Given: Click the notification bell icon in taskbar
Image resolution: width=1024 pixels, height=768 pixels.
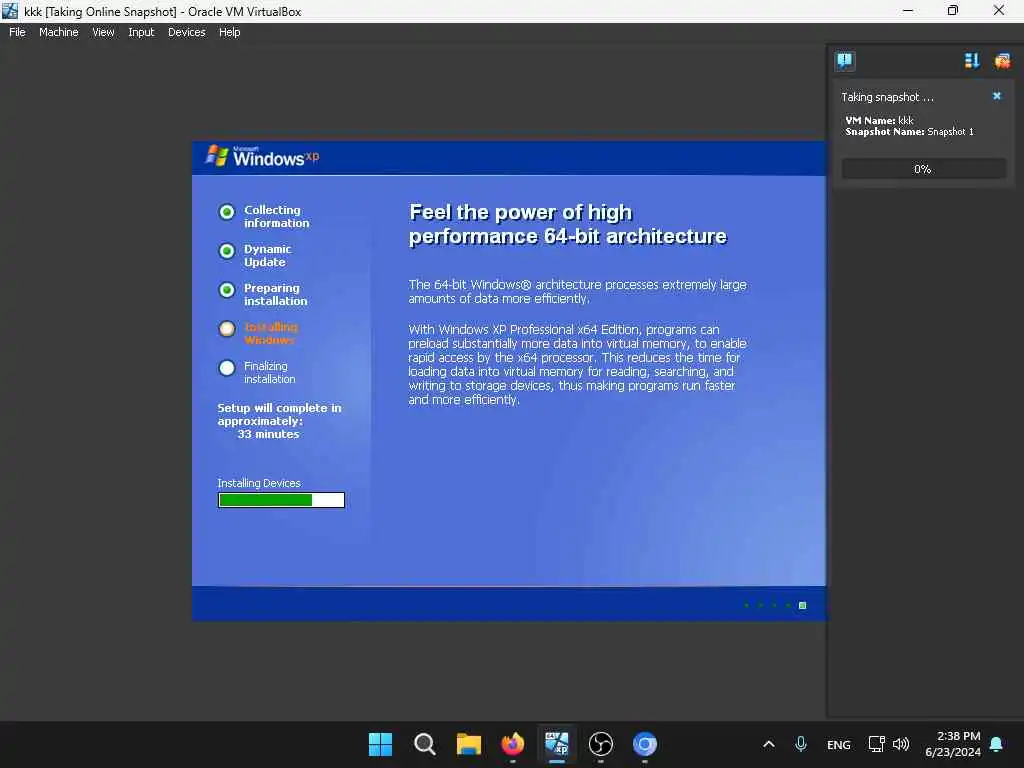Looking at the screenshot, I should pyautogui.click(x=997, y=744).
